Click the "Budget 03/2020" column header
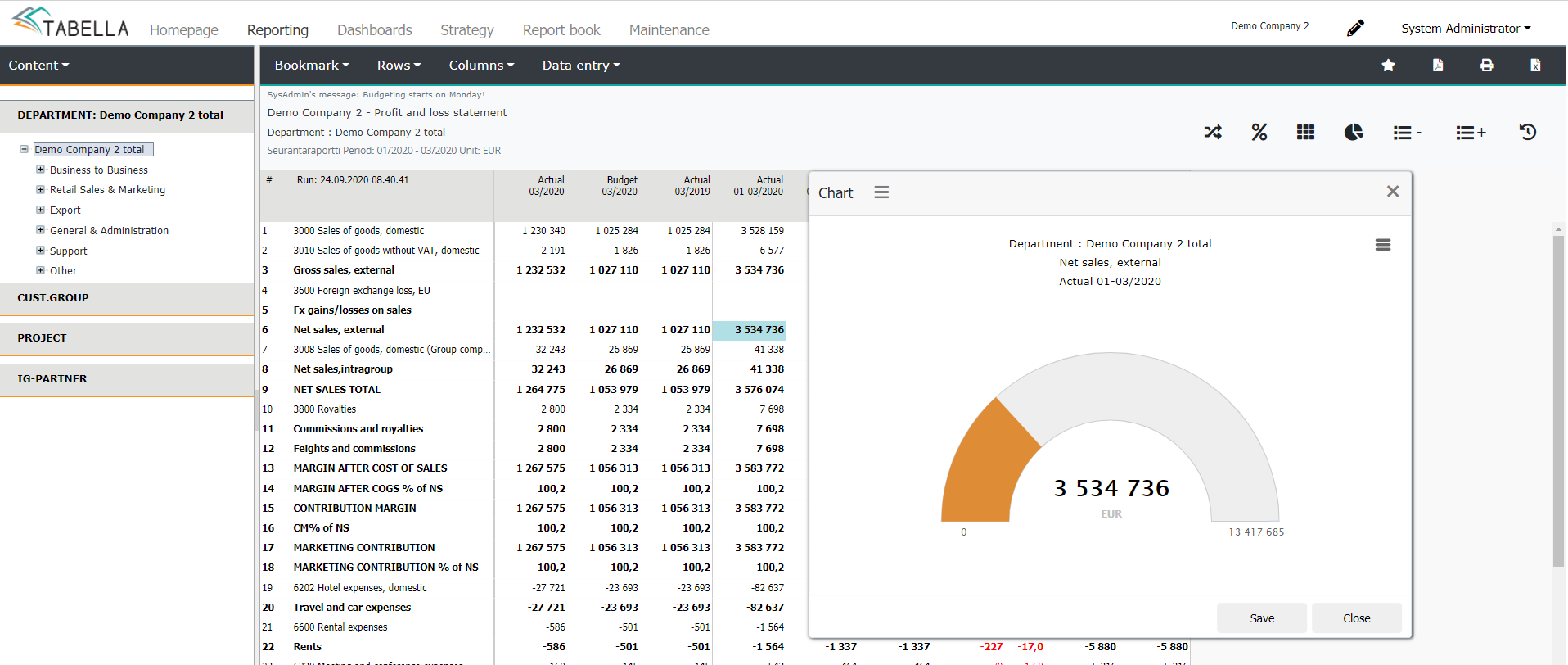The width and height of the screenshot is (1568, 665). (620, 186)
